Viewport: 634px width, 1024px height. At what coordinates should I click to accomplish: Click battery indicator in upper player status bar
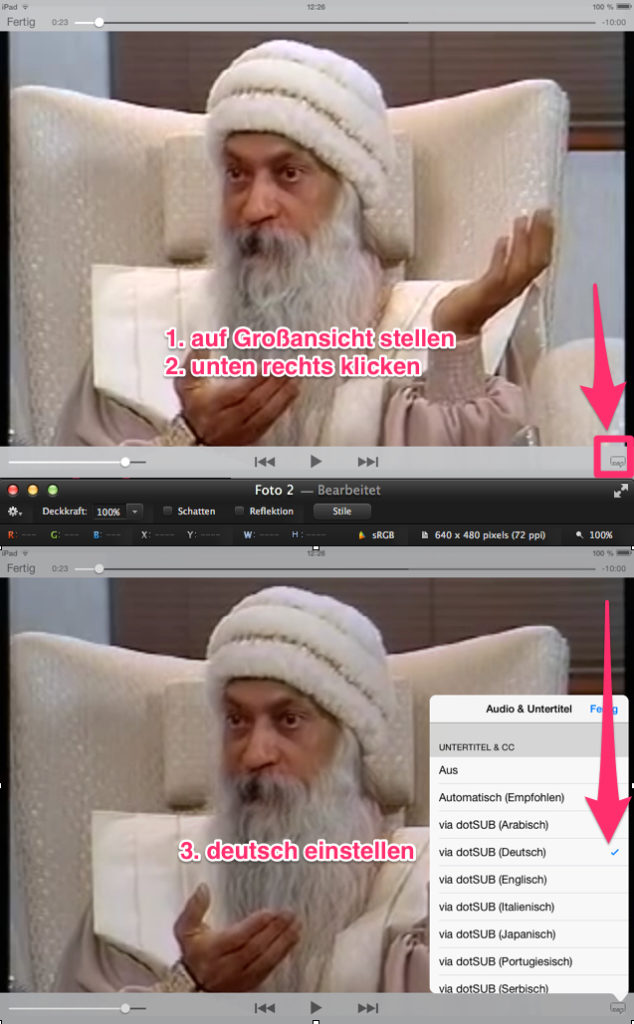tap(623, 7)
